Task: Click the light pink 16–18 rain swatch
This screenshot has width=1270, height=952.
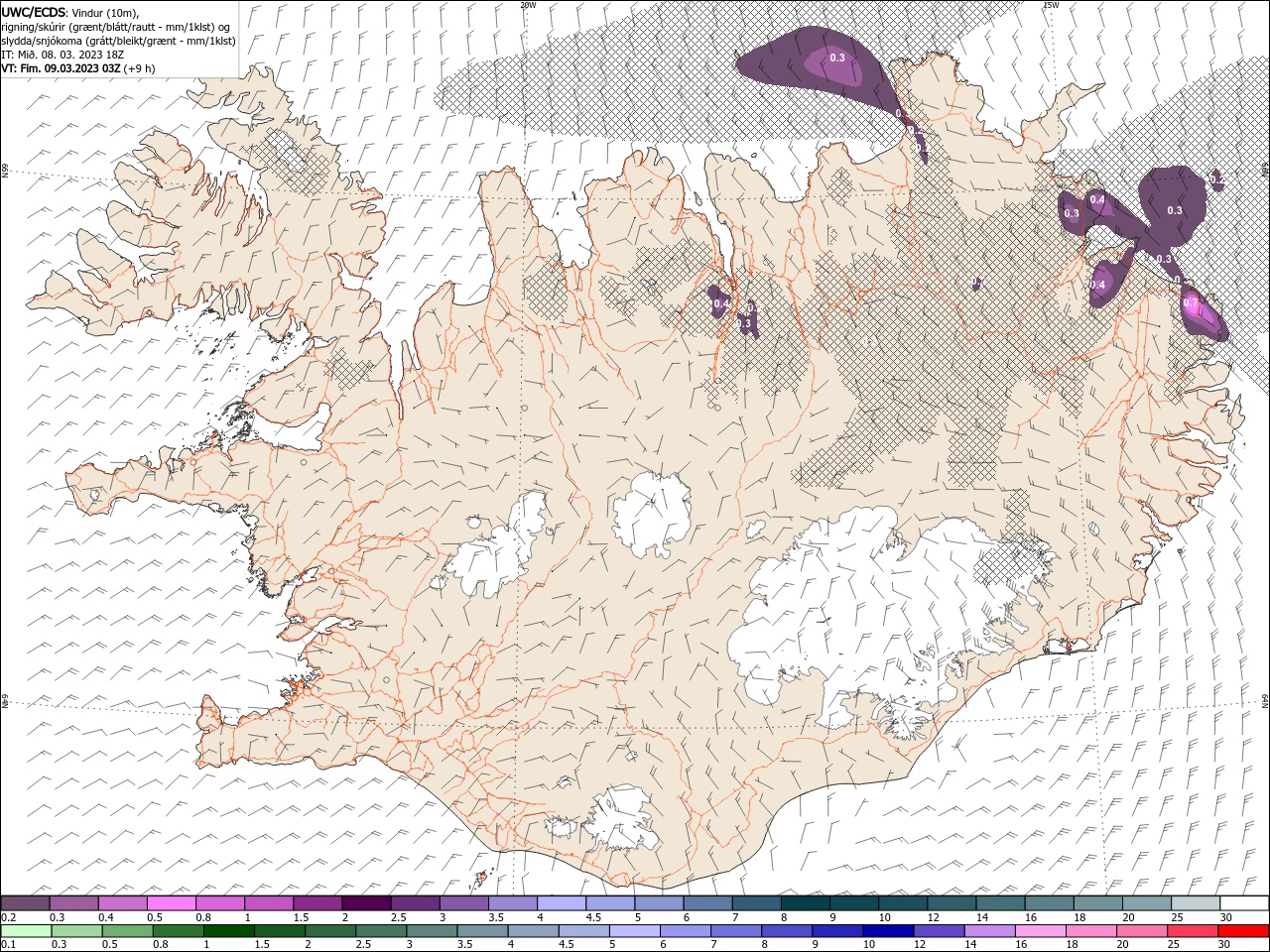Action: coord(1041,931)
